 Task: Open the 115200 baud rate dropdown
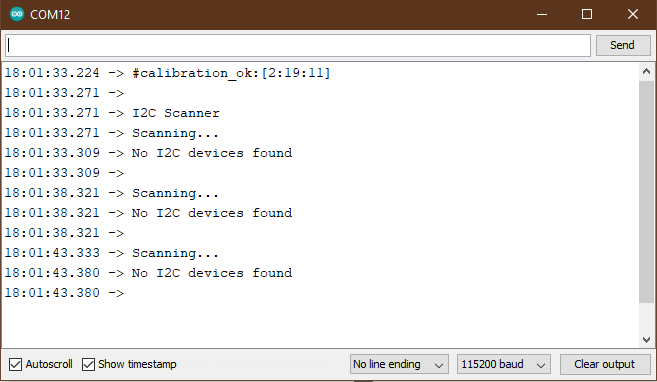coord(504,364)
